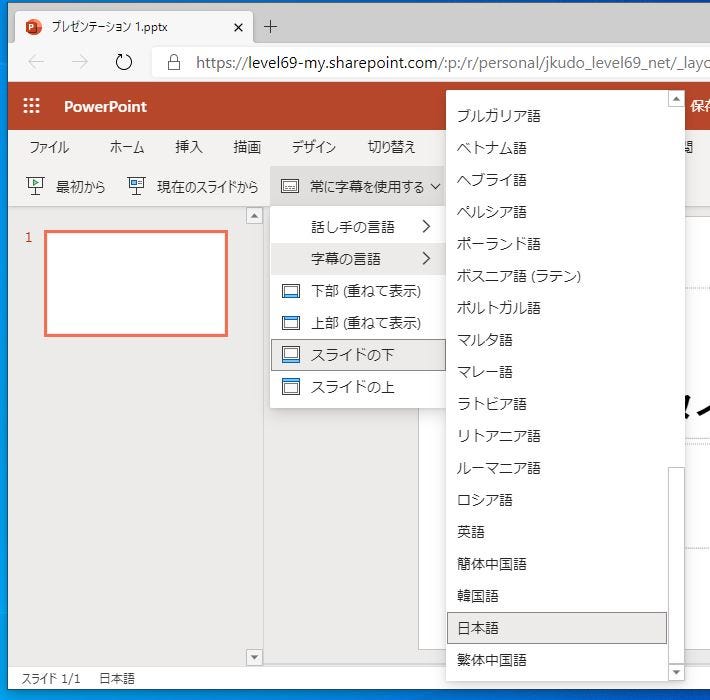Click the 現在のスライドから slideshow icon
Viewport: 710px width, 700px height.
[x=136, y=186]
